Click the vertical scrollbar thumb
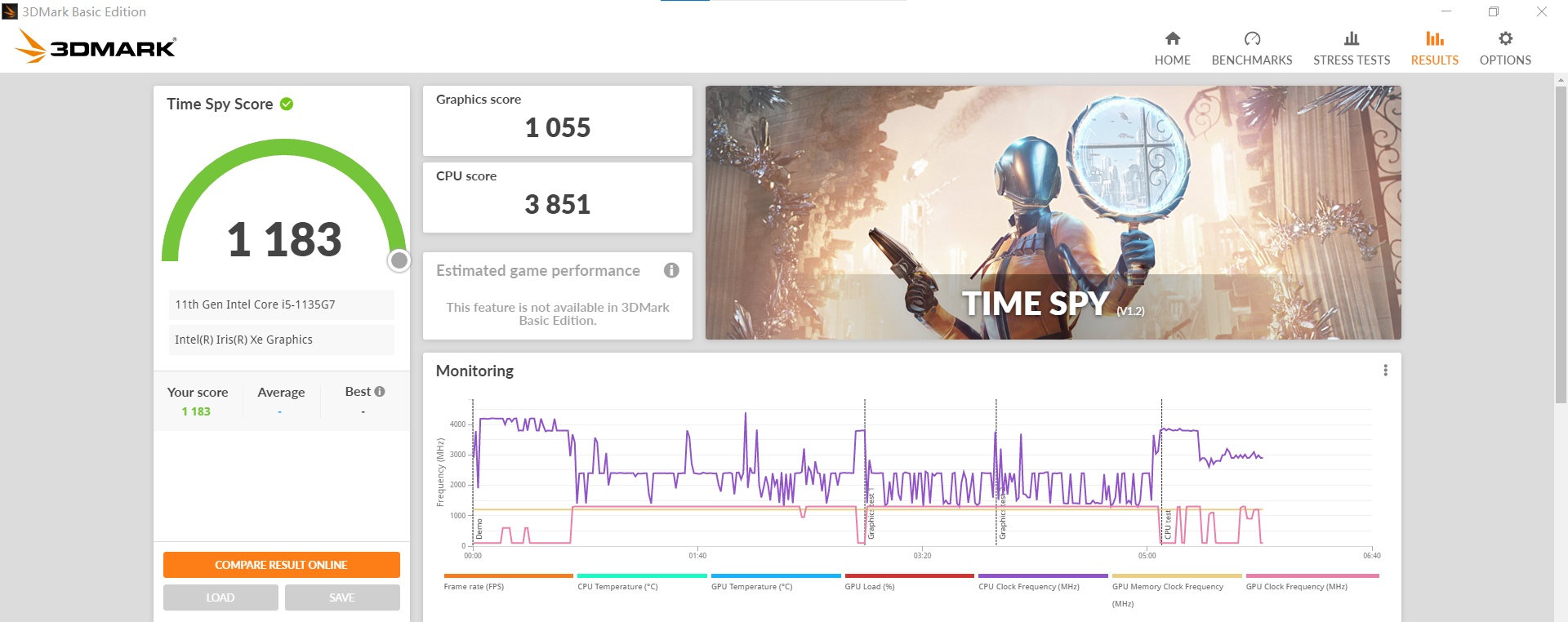This screenshot has width=1568, height=622. [x=1561, y=245]
